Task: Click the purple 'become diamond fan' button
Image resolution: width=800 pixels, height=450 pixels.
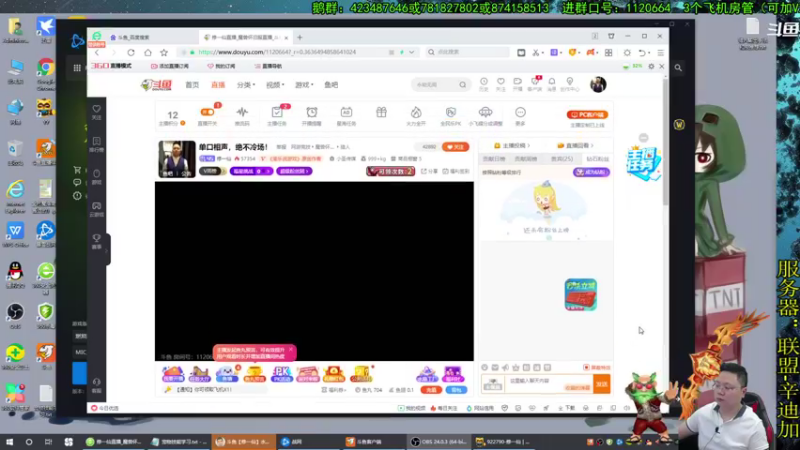Action: click(591, 172)
